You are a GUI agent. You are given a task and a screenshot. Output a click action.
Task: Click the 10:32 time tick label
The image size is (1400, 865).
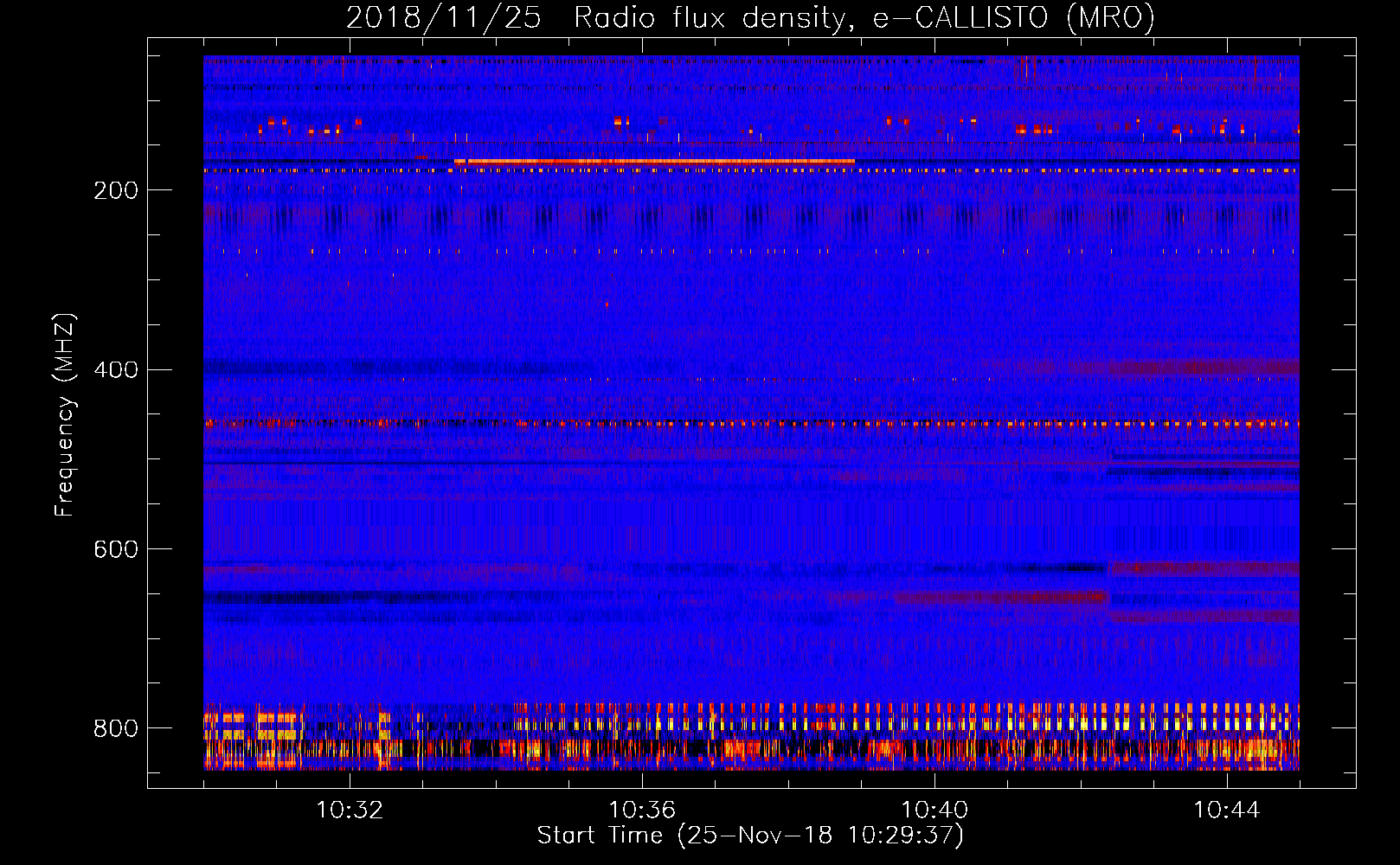click(x=350, y=811)
